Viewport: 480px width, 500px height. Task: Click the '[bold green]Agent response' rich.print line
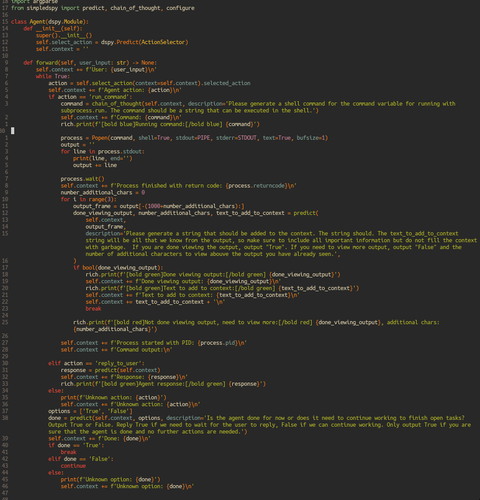point(163,384)
